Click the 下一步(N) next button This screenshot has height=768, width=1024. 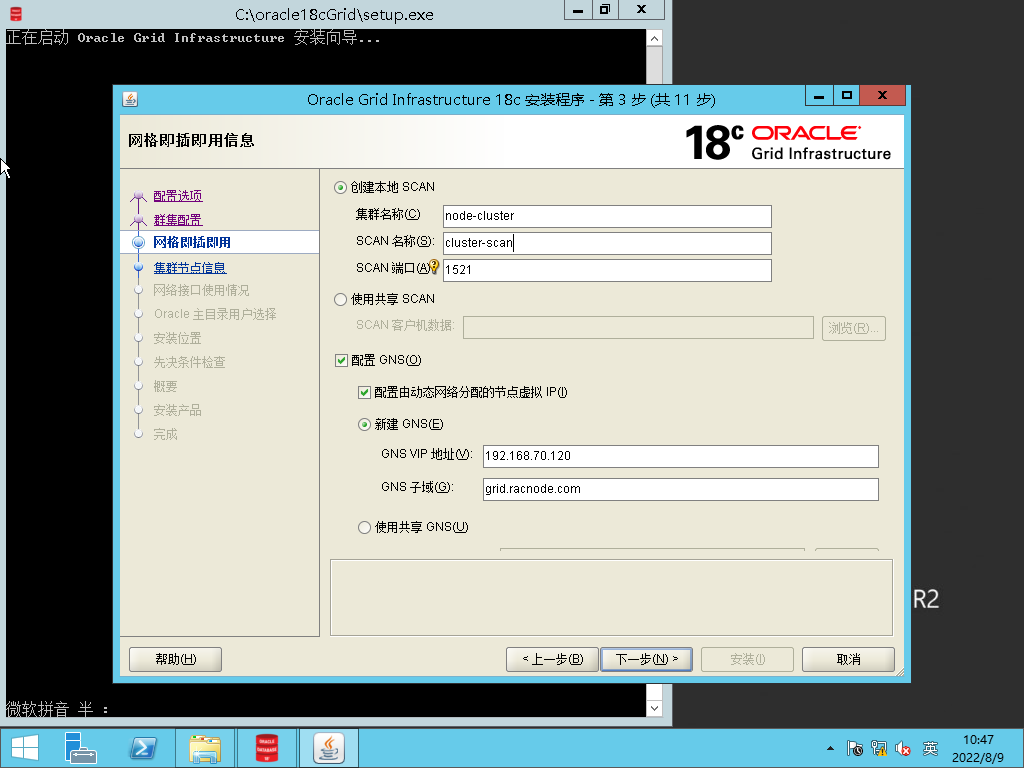pyautogui.click(x=647, y=659)
